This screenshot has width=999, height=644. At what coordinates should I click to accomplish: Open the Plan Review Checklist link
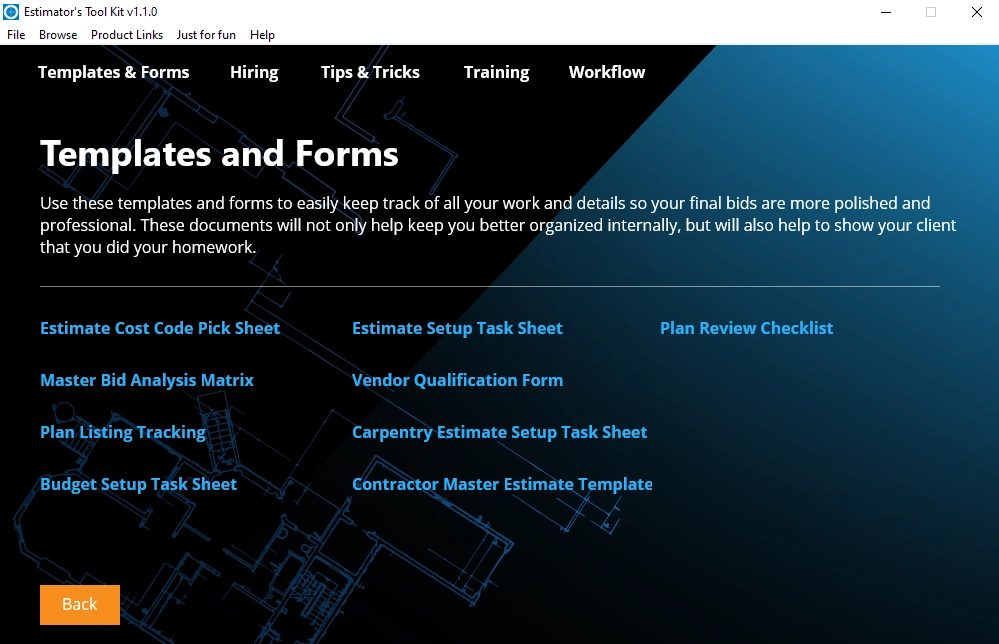[746, 328]
